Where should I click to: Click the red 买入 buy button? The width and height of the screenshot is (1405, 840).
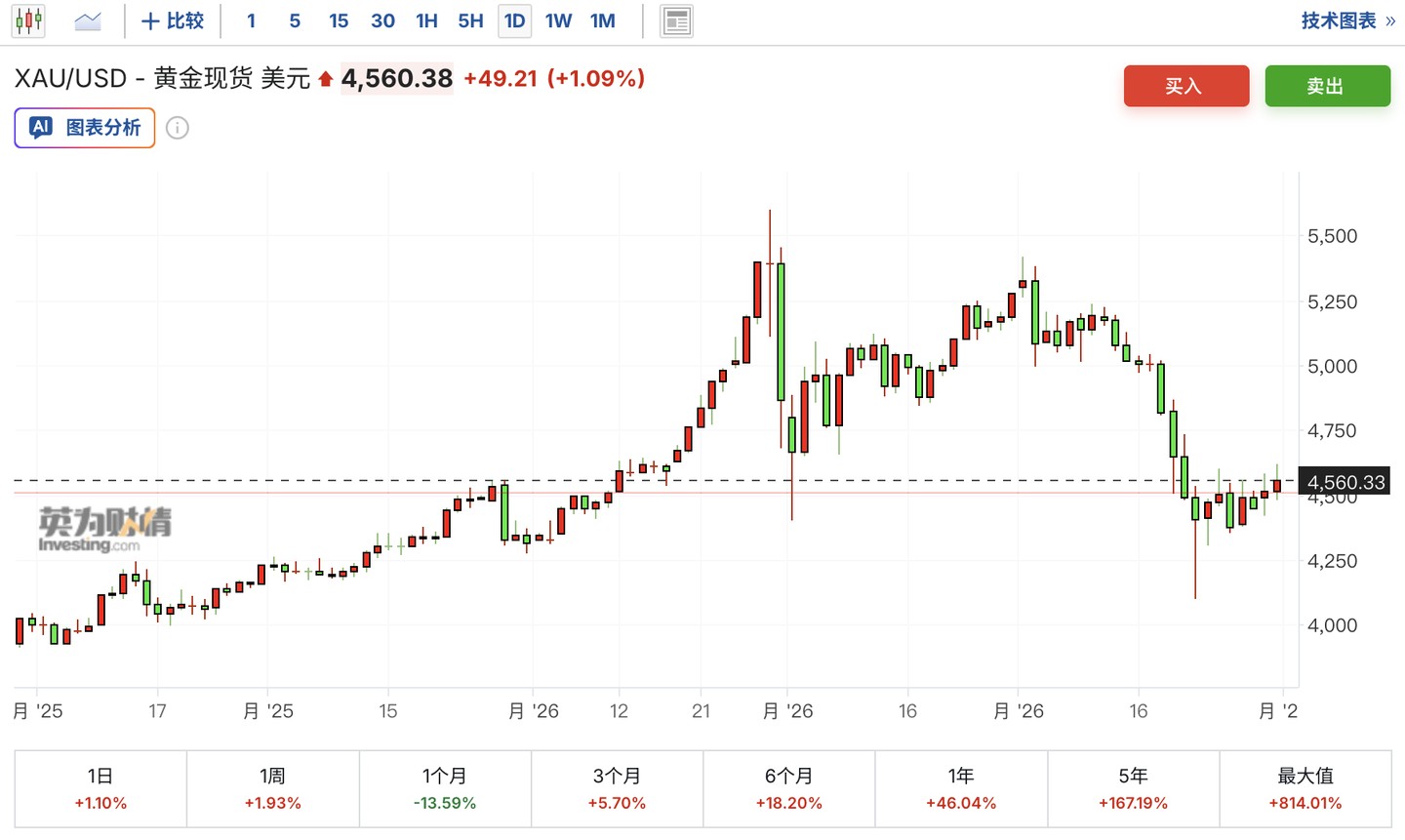[x=1185, y=86]
